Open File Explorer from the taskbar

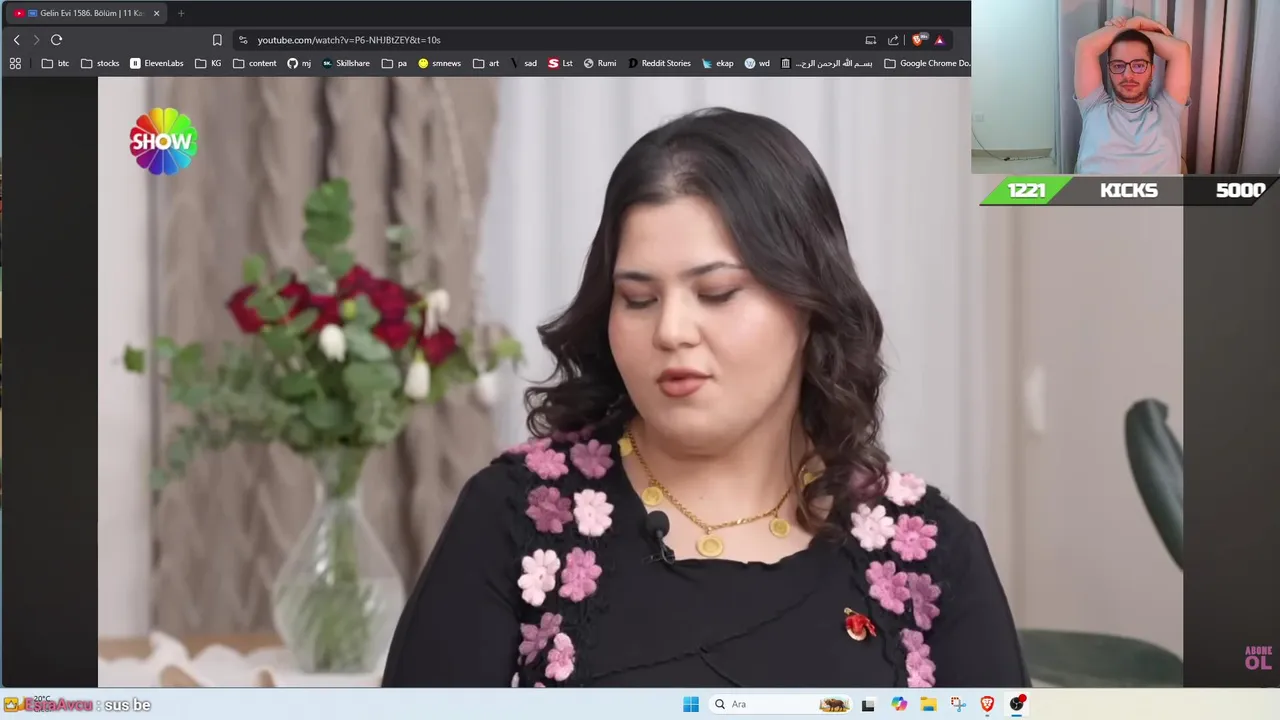(x=928, y=704)
